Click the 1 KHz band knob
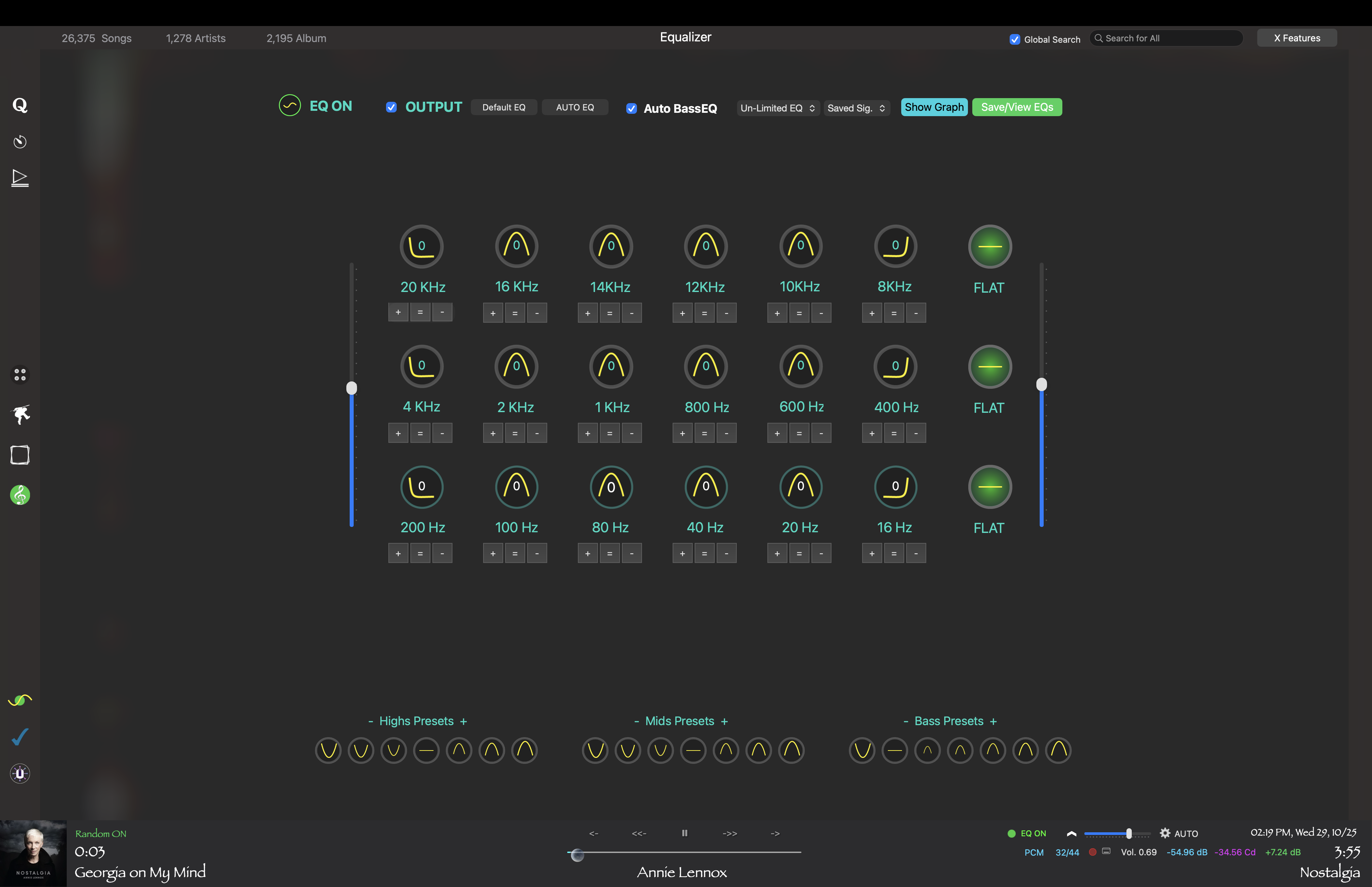 [611, 366]
